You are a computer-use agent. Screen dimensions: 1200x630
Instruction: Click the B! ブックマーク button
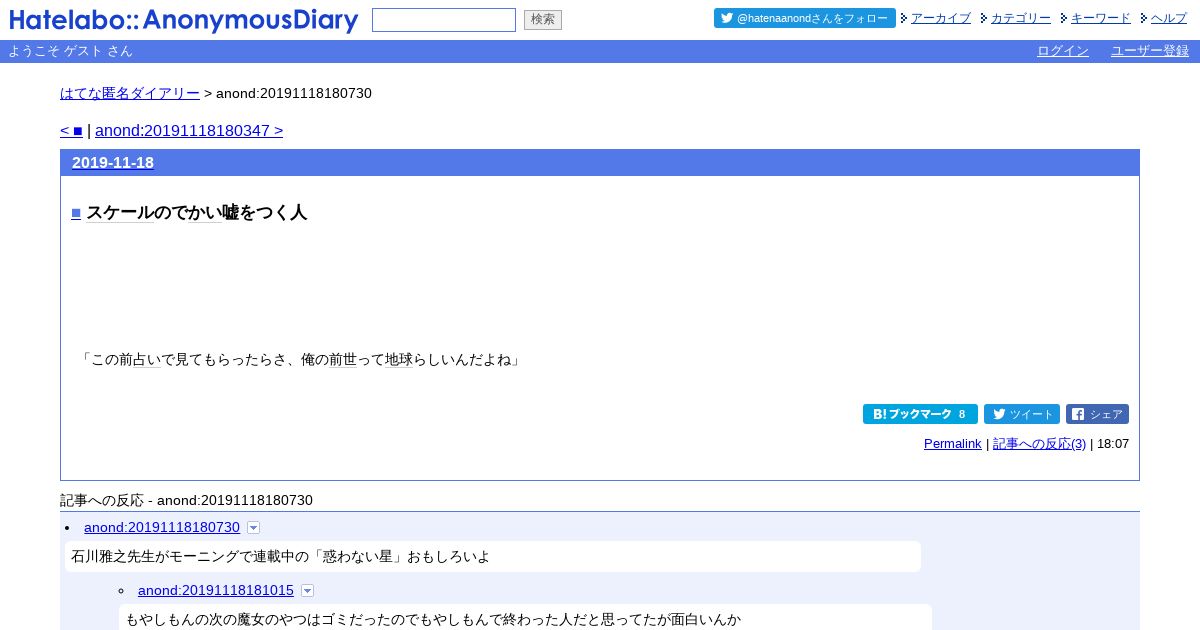pos(920,414)
